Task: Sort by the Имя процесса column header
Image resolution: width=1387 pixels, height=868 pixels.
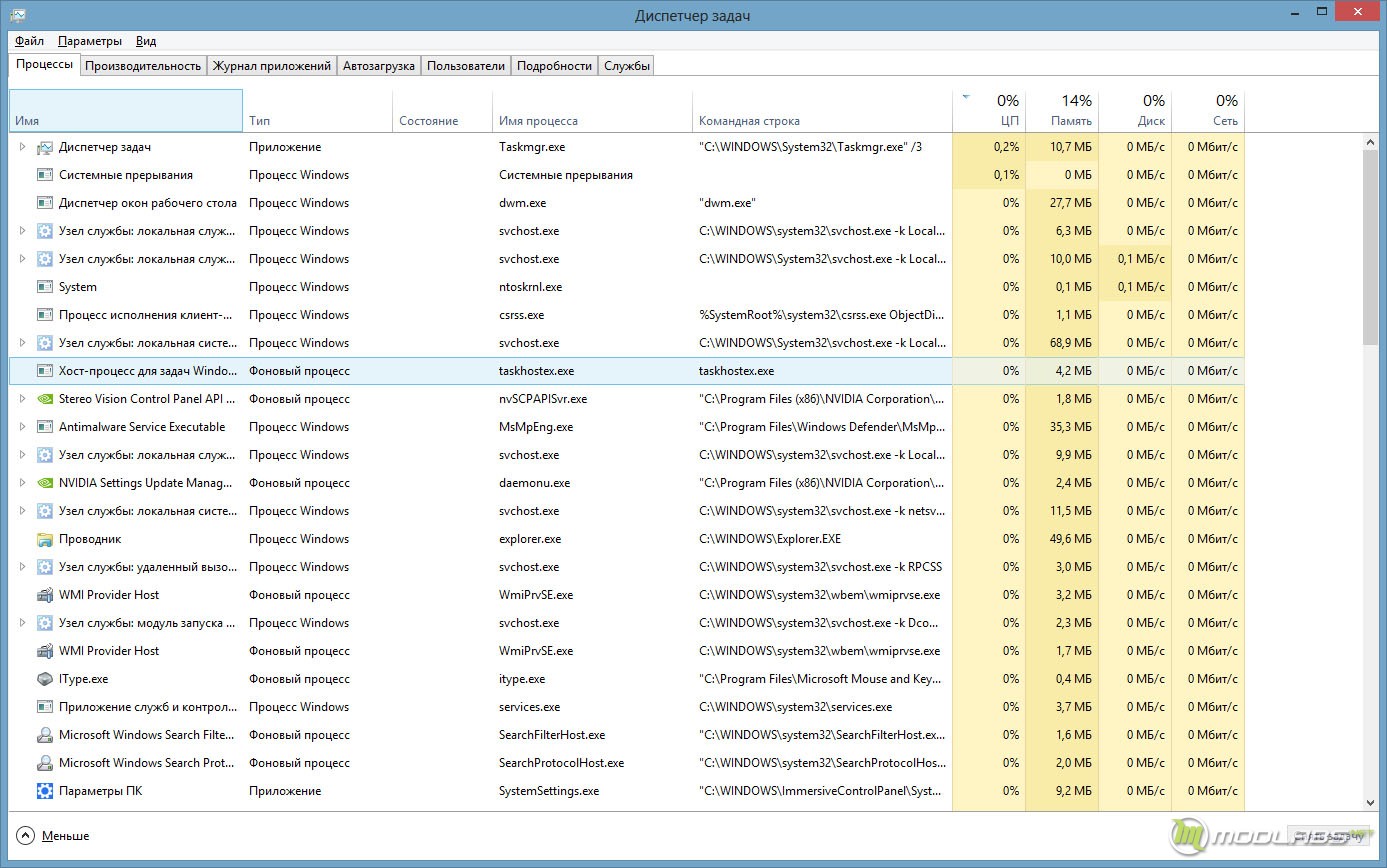Action: pyautogui.click(x=593, y=111)
